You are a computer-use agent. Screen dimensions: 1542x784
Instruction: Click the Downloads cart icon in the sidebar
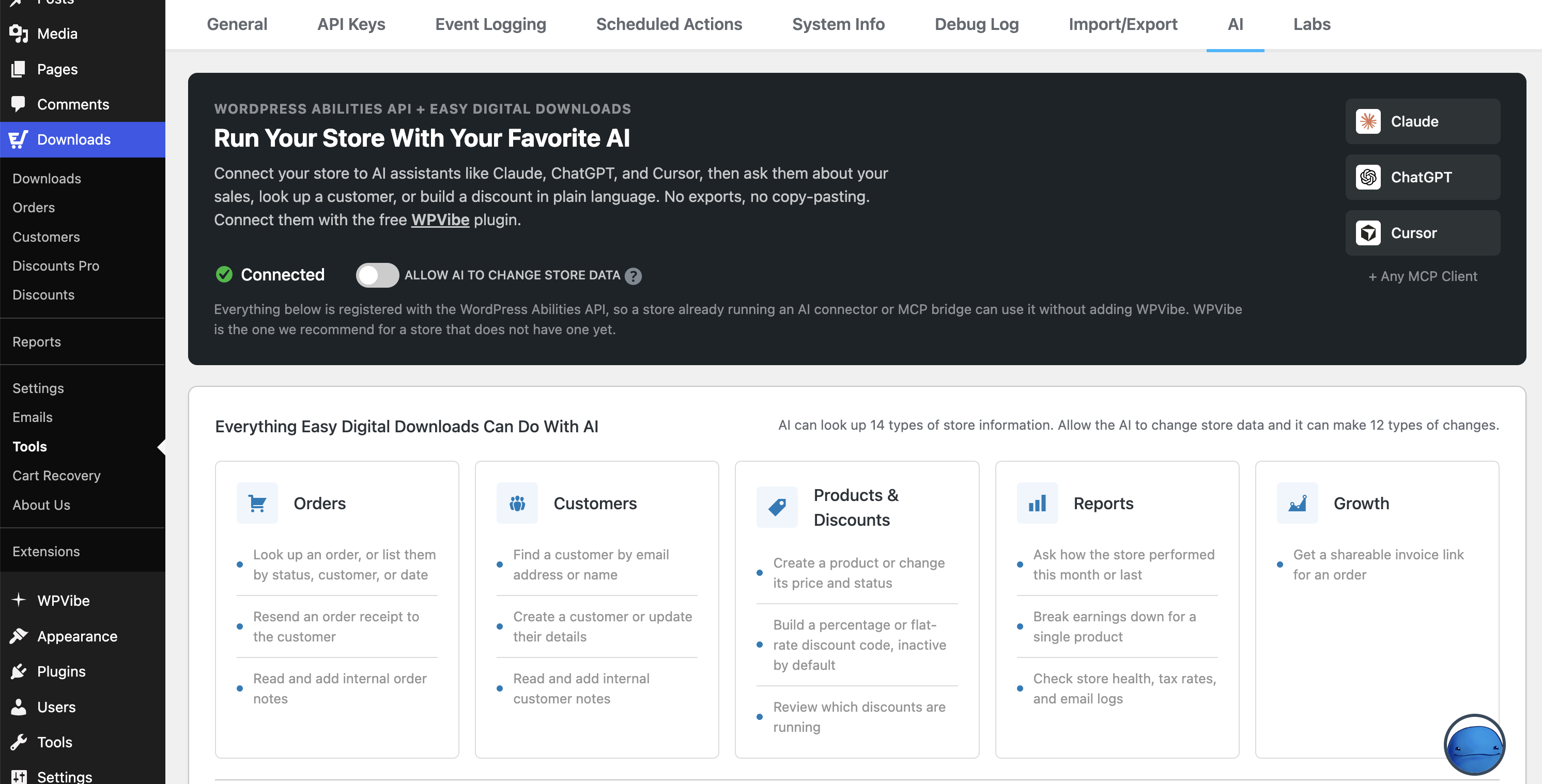click(19, 139)
